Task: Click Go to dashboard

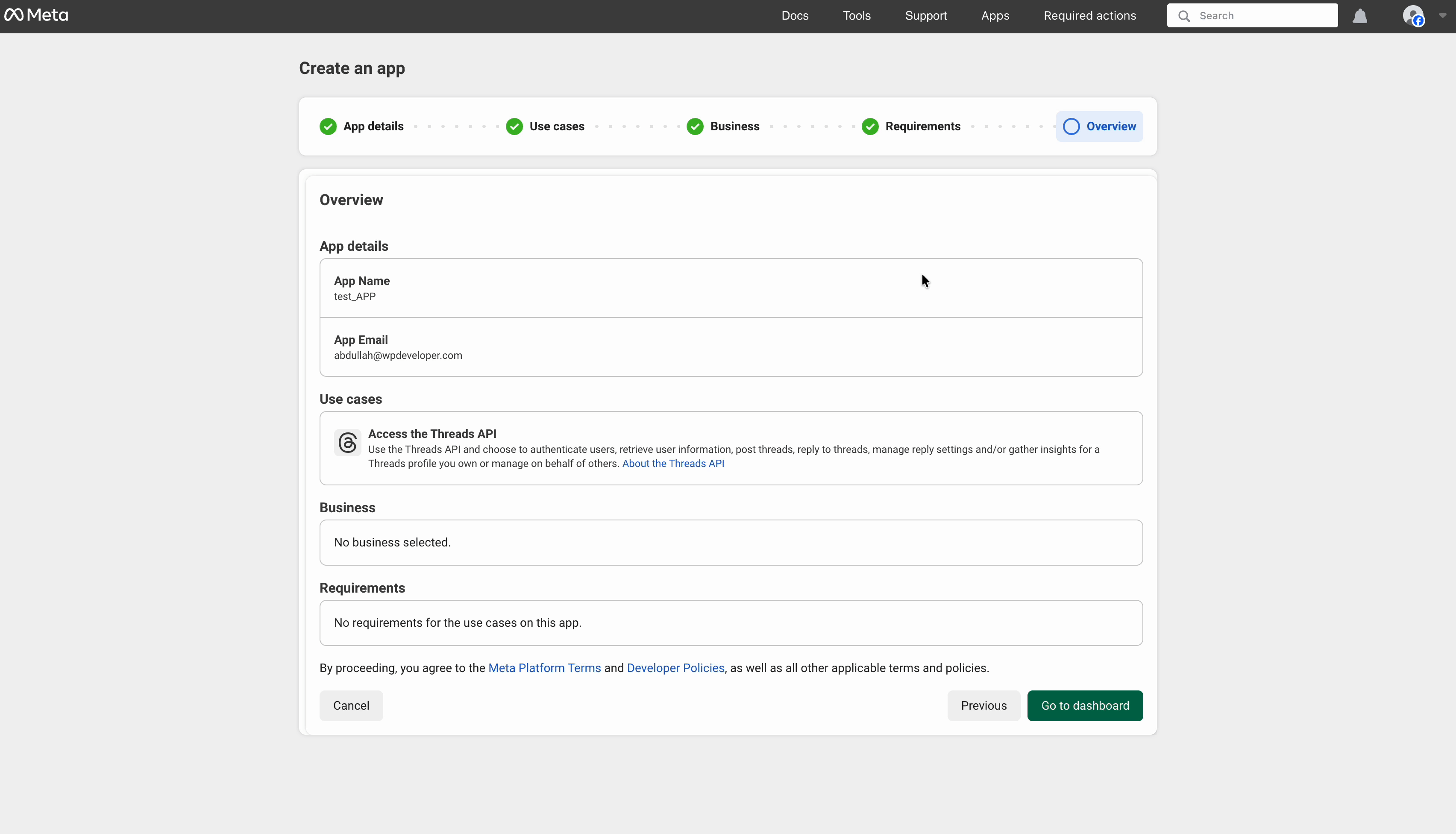Action: pyautogui.click(x=1084, y=705)
